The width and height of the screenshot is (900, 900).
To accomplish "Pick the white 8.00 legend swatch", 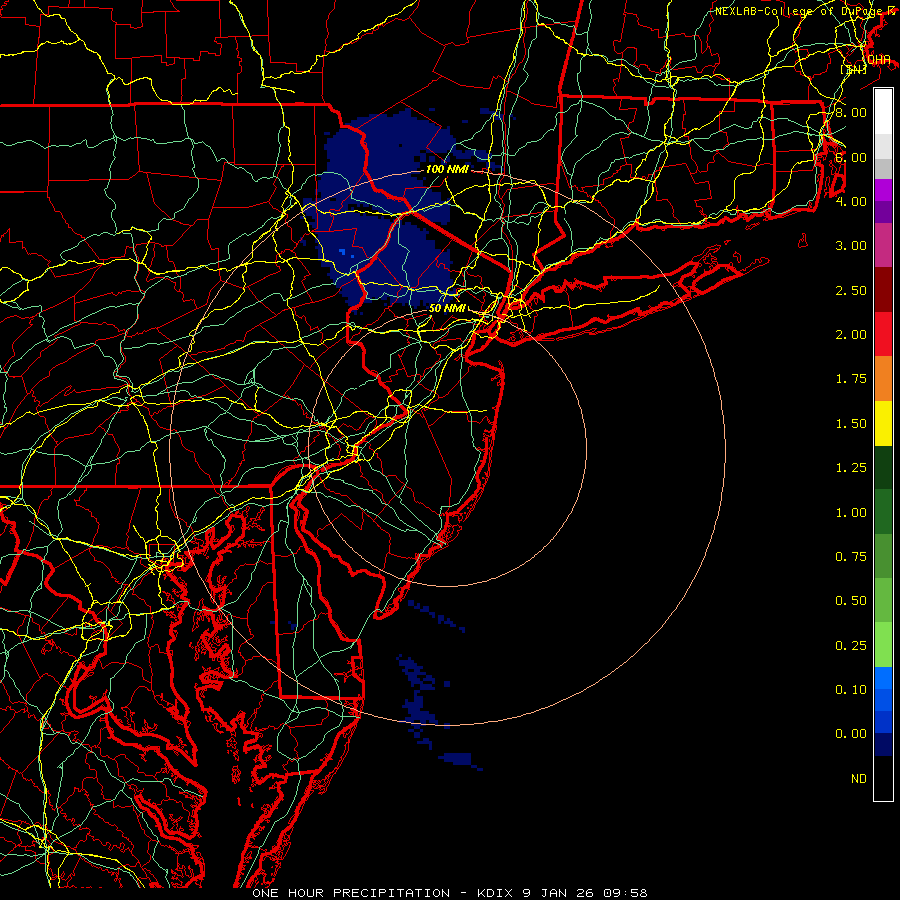I will click(883, 112).
